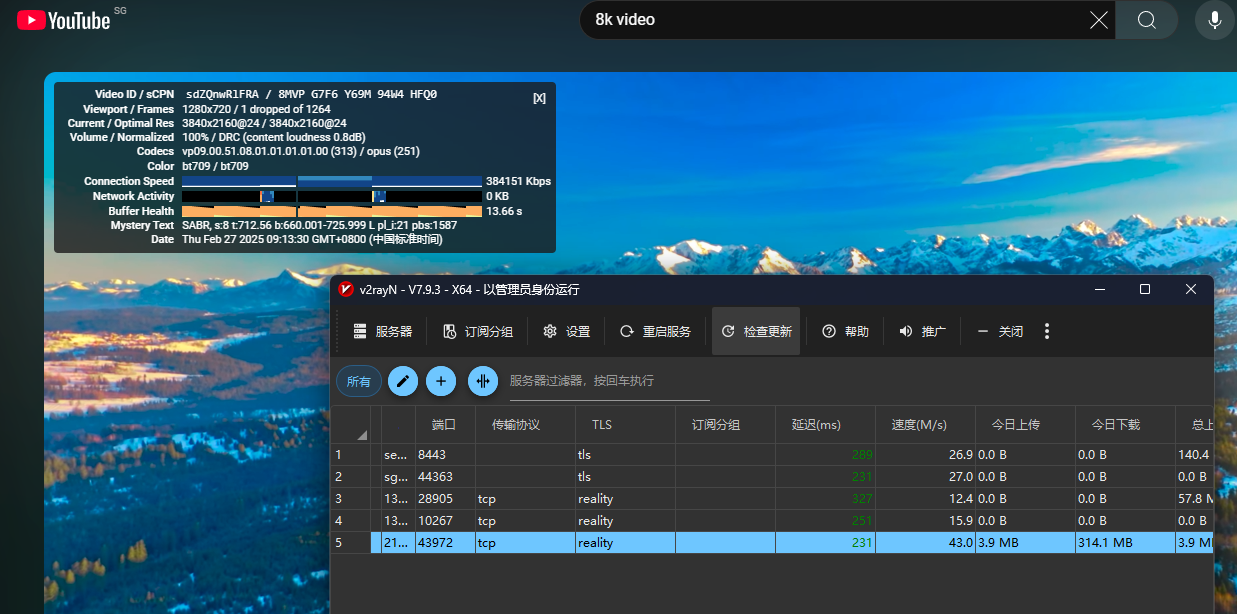Screen dimensions: 1237x614
Task: Click port cell 43972 in highlighted row
Action: point(444,542)
